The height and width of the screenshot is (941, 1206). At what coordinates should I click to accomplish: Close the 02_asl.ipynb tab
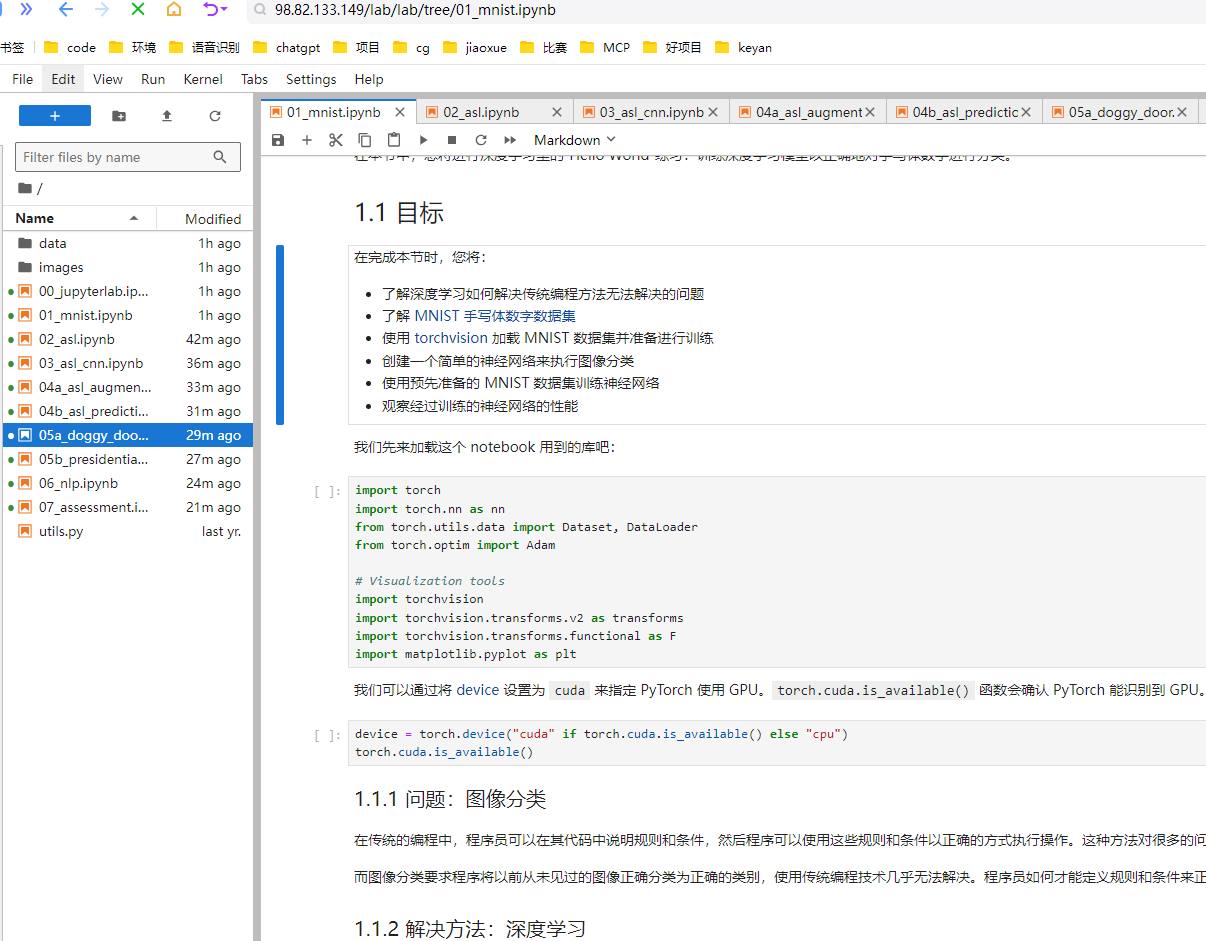pyautogui.click(x=557, y=112)
